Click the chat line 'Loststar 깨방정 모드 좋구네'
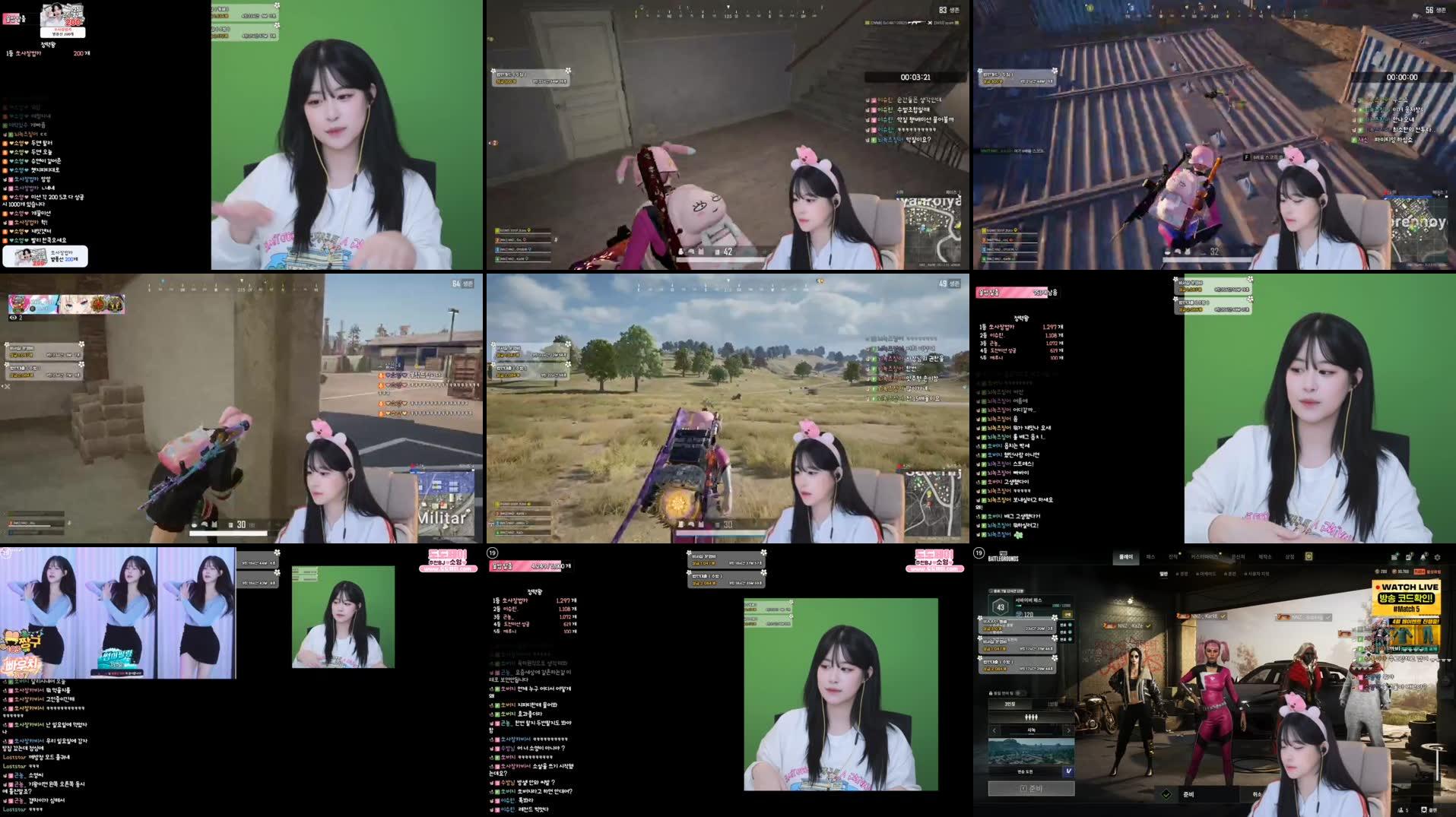 coord(36,757)
